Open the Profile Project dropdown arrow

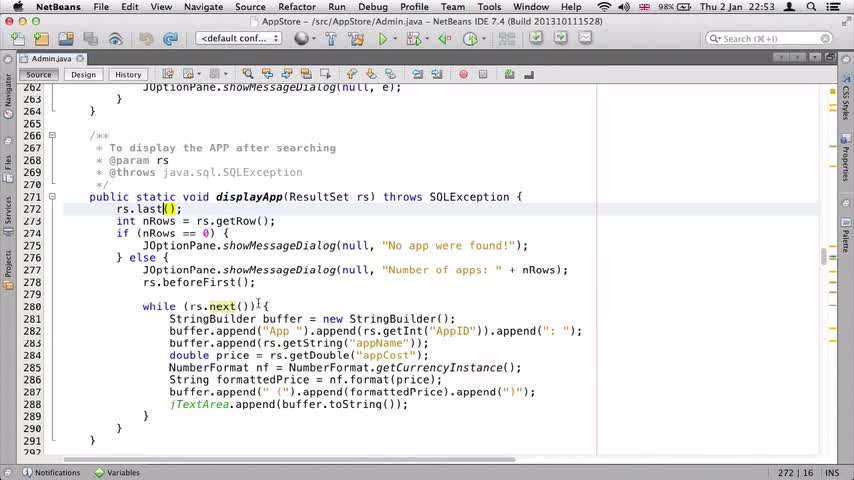[483, 39]
